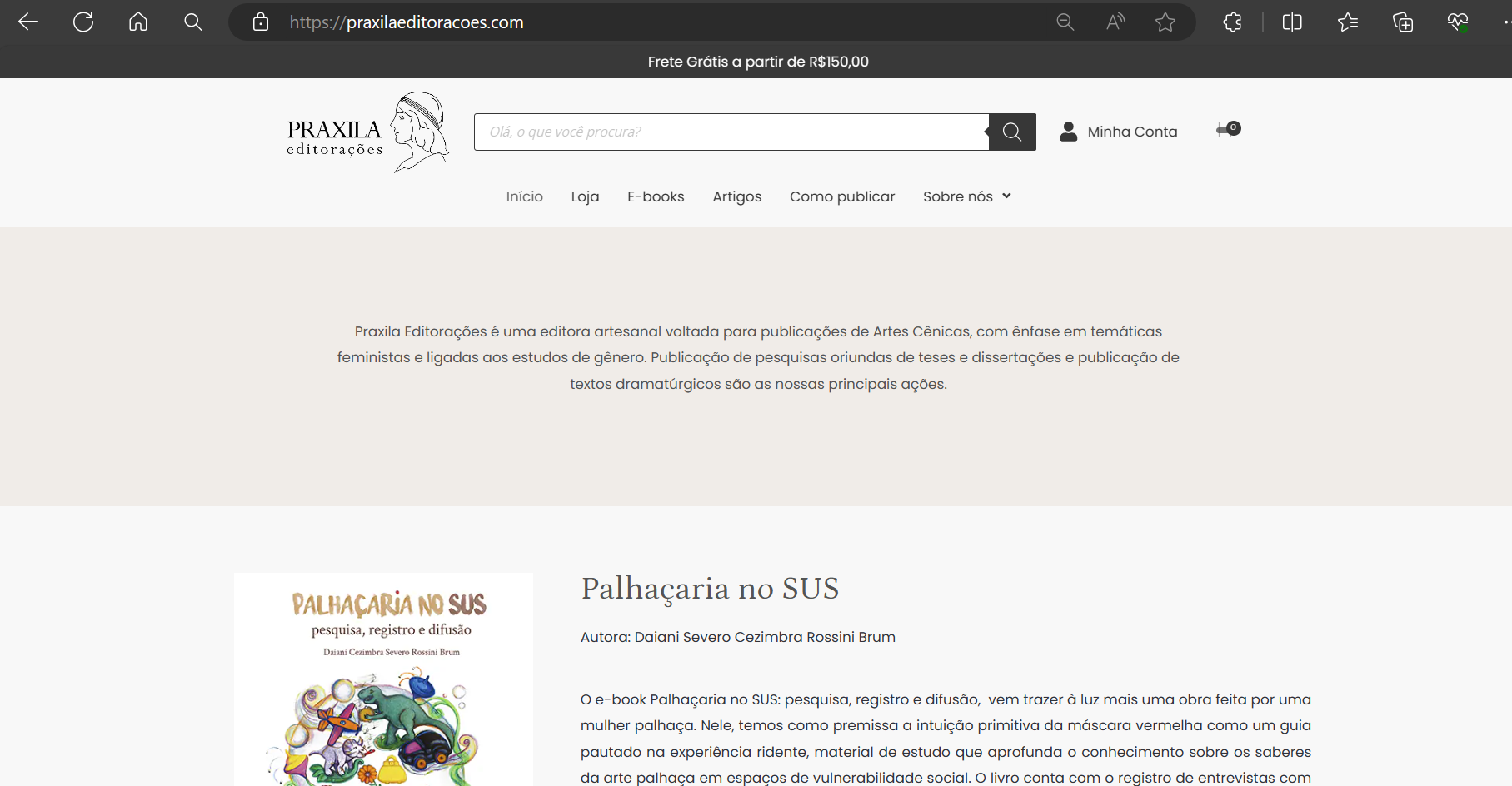Open the browser extensions puzzle icon
Image resolution: width=1512 pixels, height=786 pixels.
click(1233, 22)
